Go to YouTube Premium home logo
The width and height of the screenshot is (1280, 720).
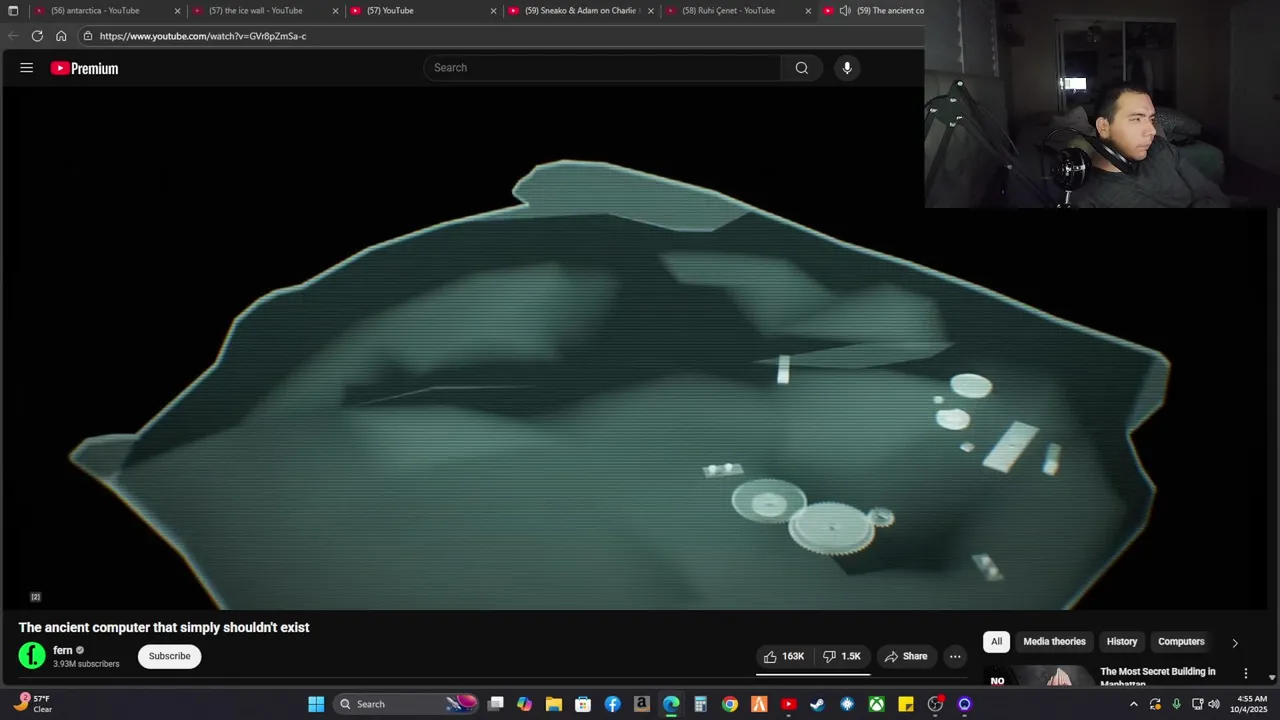[84, 68]
